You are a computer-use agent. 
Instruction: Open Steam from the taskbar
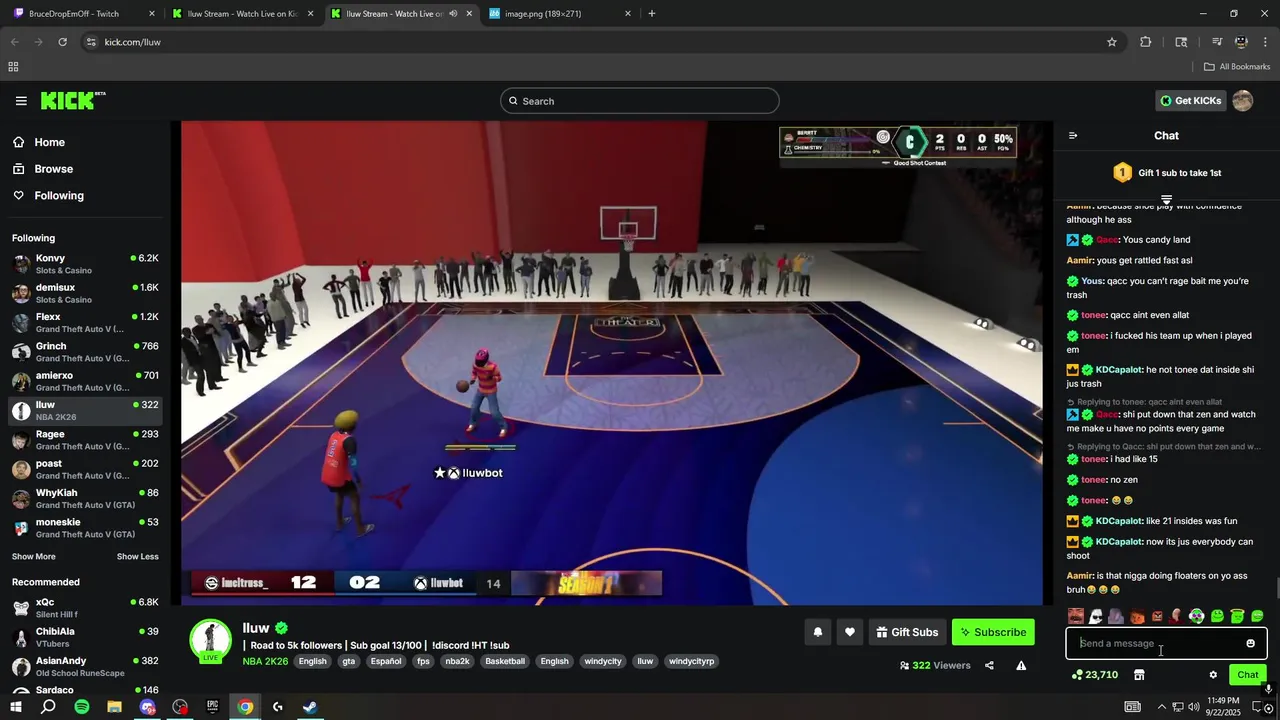(310, 707)
